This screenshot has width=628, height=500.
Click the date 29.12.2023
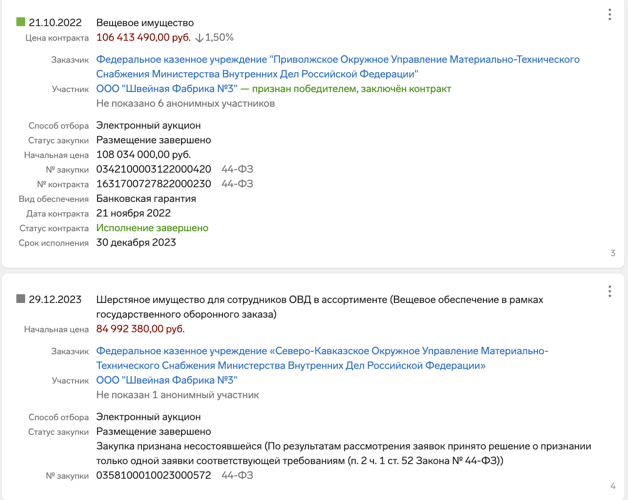point(55,299)
